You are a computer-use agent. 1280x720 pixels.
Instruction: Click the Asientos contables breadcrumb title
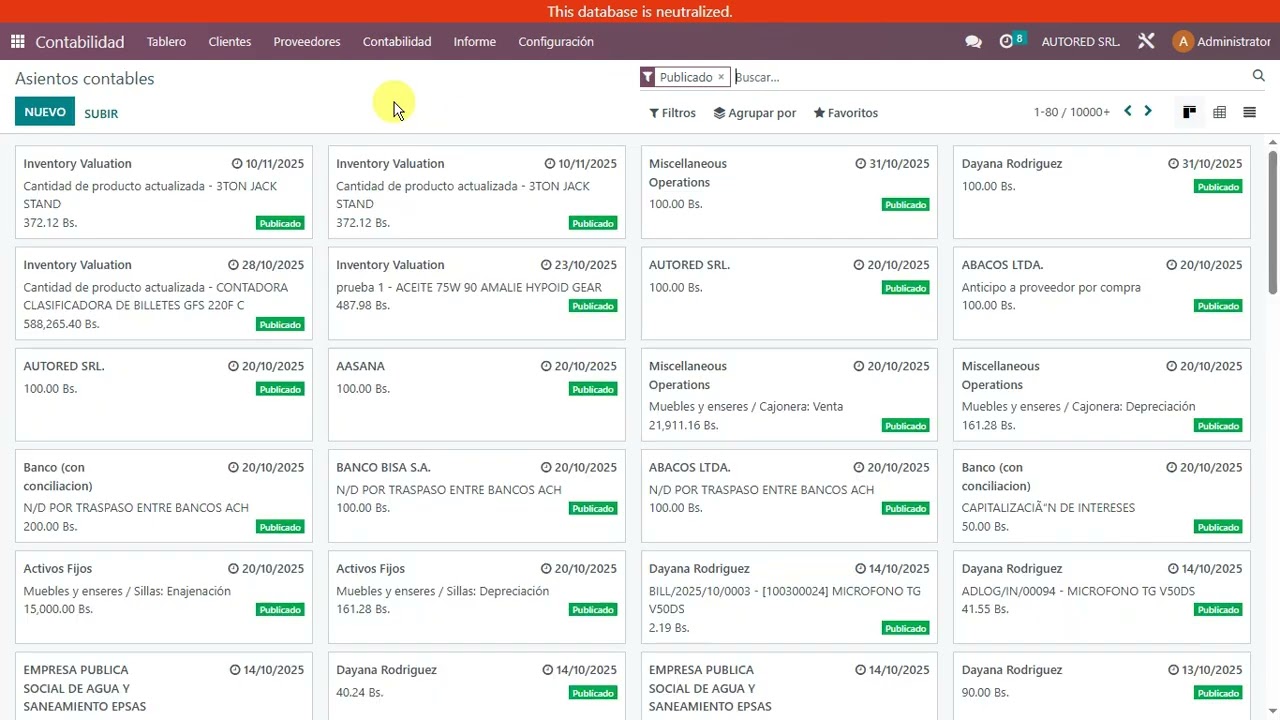point(85,79)
